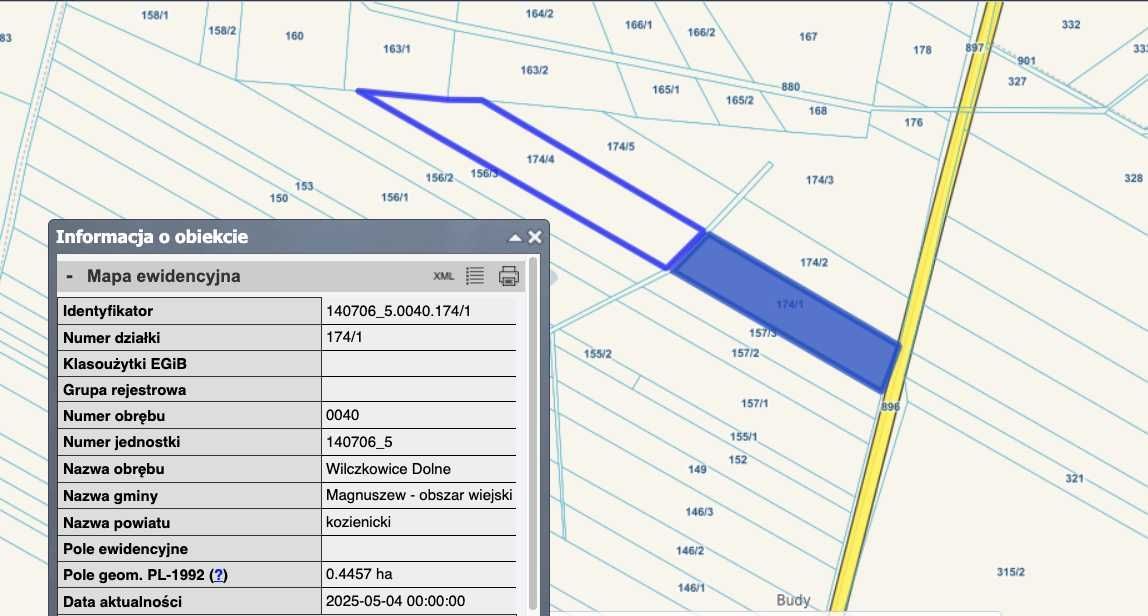Click parcel 315/2 on the map

tap(1010, 572)
